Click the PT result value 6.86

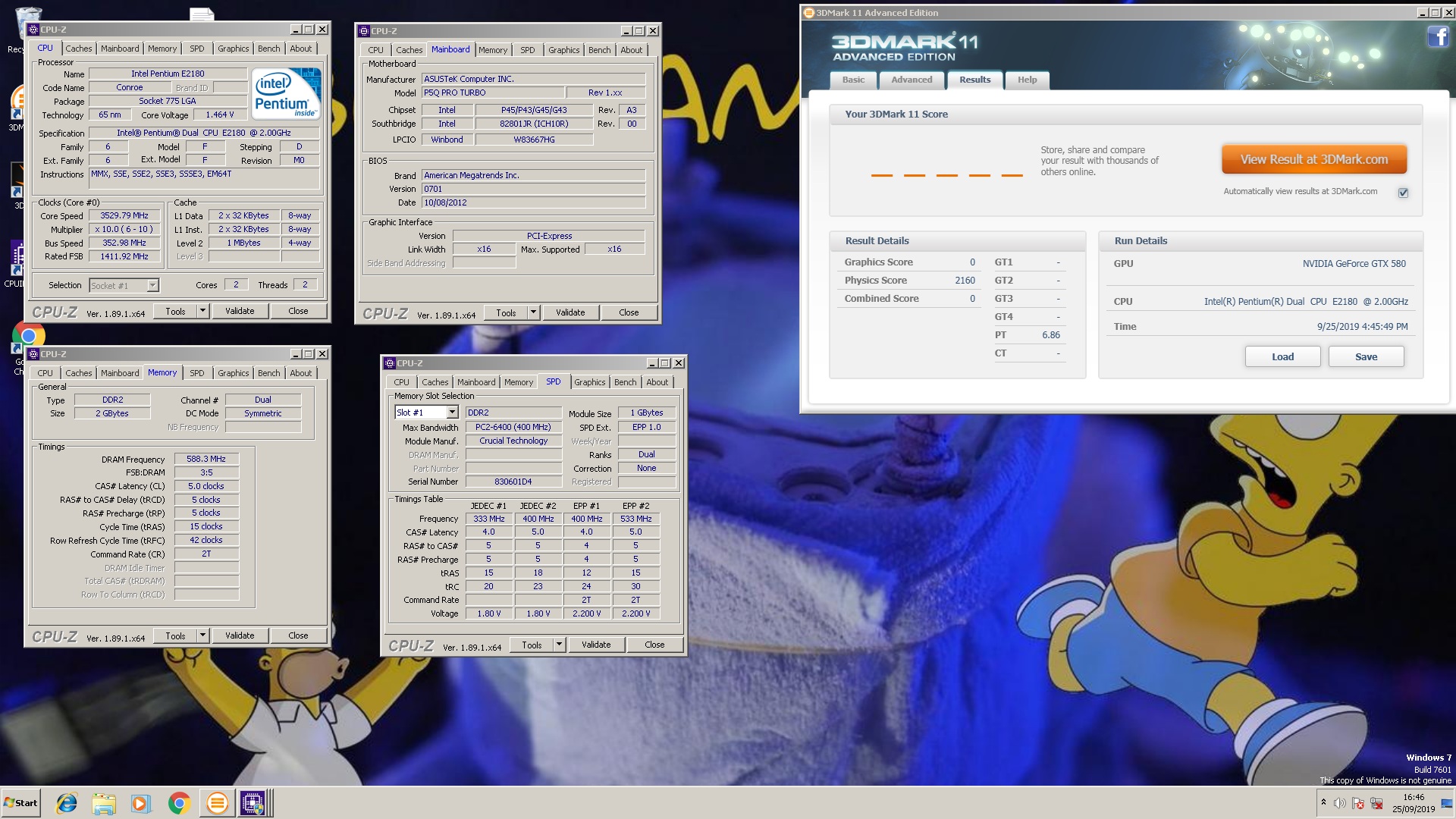point(1050,335)
